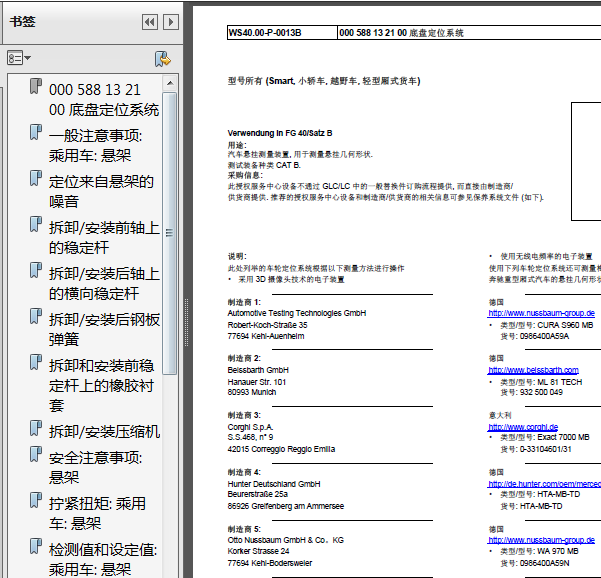
Task: Click the 书签 panel title
Action: click(x=22, y=21)
